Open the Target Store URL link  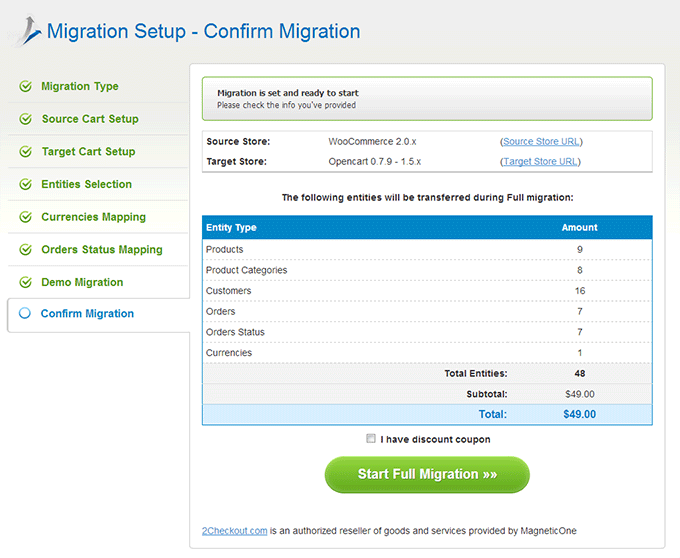point(540,162)
